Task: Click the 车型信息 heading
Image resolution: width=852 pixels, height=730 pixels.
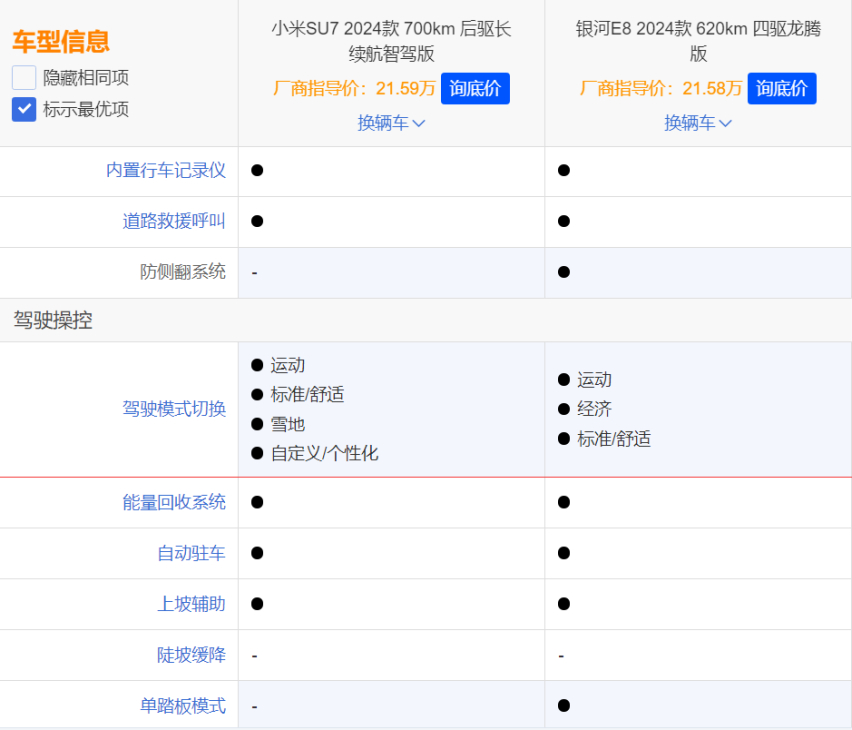Action: (x=61, y=42)
